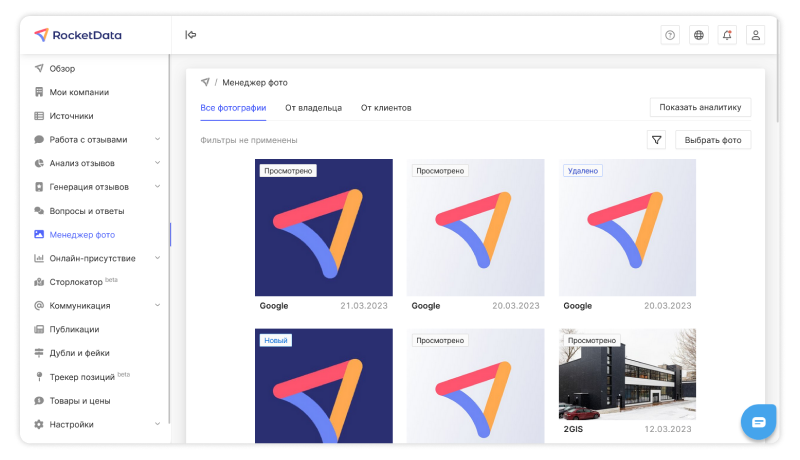Image resolution: width=800 pixels, height=460 pixels.
Task: Switch to От клиентов tab
Action: 386,108
